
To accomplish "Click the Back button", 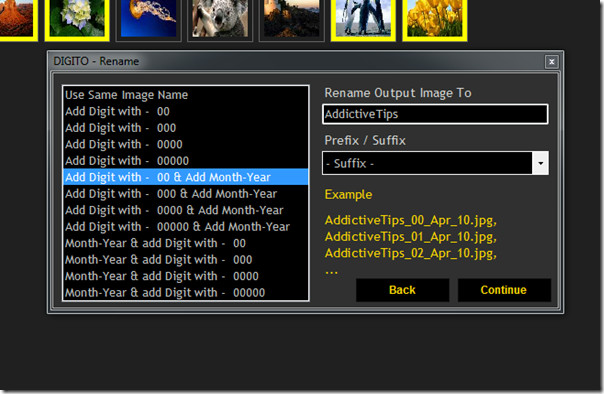I will click(x=403, y=290).
